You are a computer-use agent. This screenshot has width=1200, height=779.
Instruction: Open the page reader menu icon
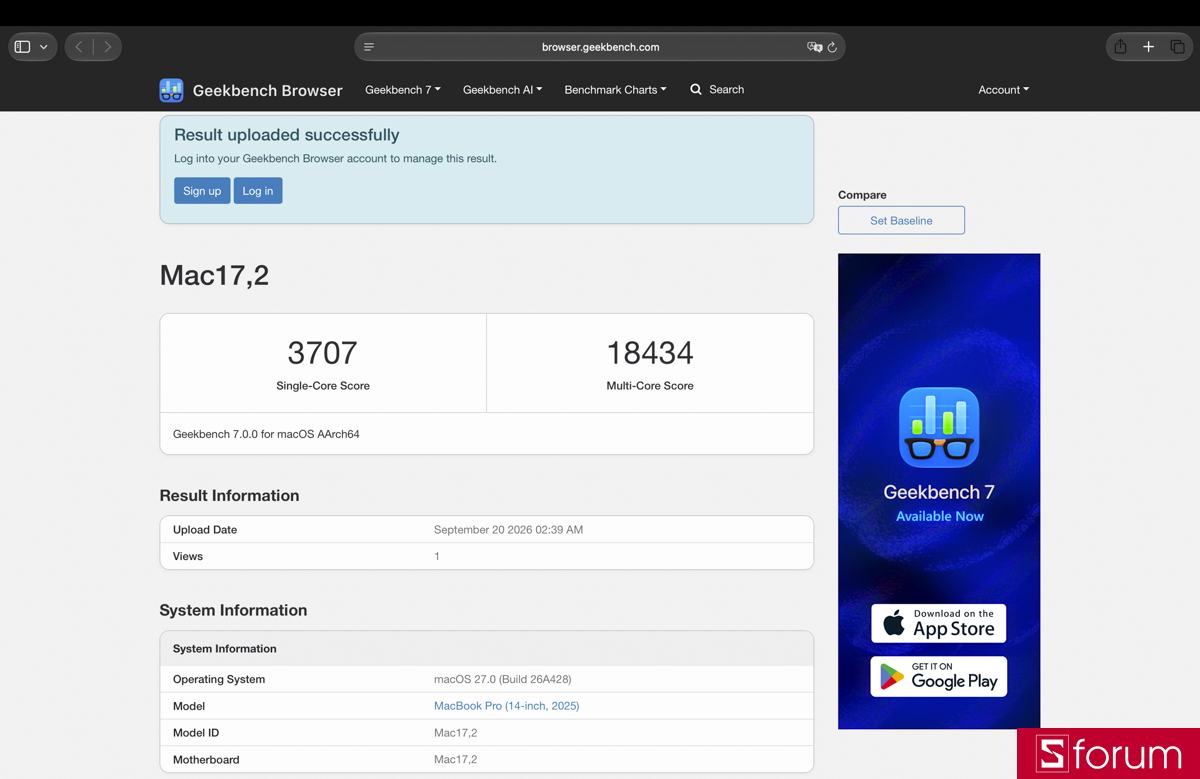click(369, 47)
